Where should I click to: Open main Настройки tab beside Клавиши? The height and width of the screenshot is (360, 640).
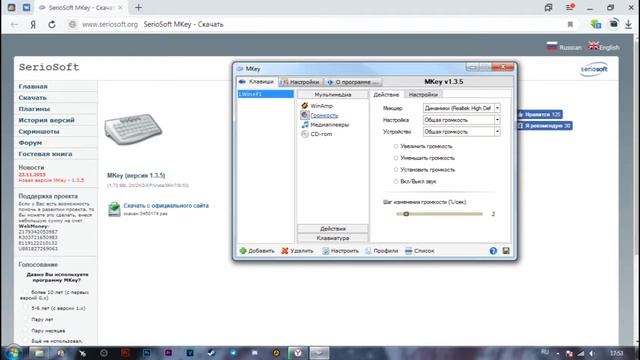pos(301,82)
